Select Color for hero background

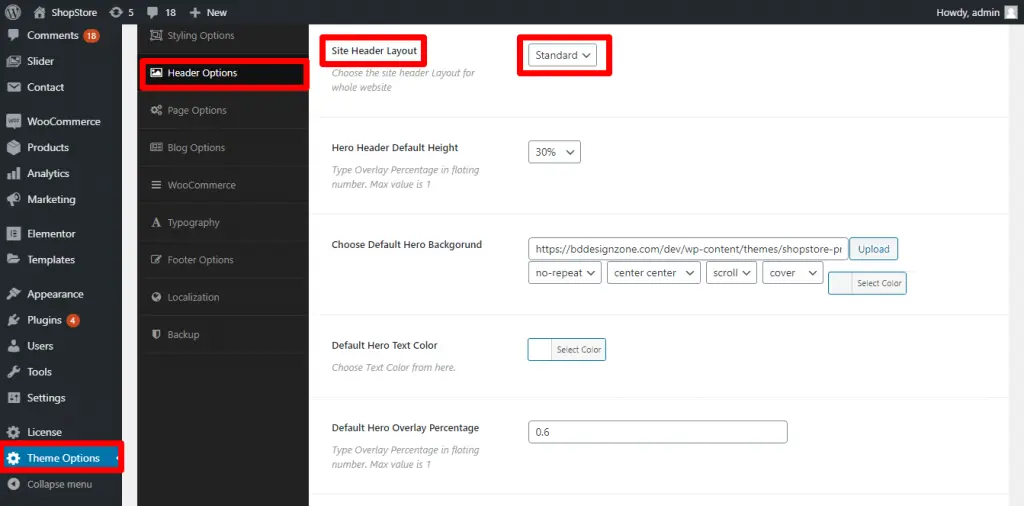(867, 283)
